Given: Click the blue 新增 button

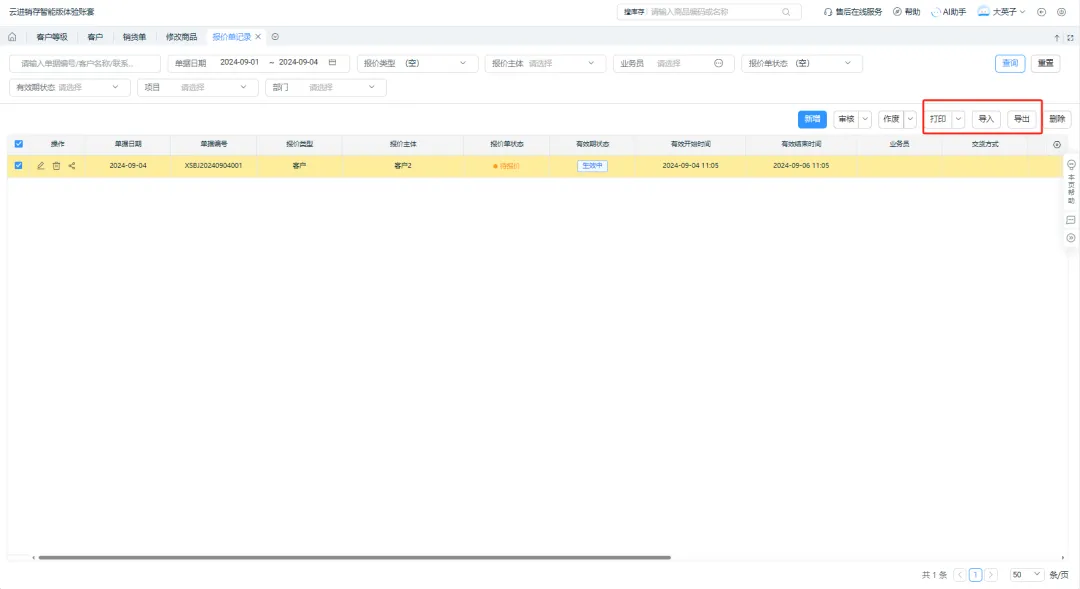Looking at the screenshot, I should click(x=812, y=119).
